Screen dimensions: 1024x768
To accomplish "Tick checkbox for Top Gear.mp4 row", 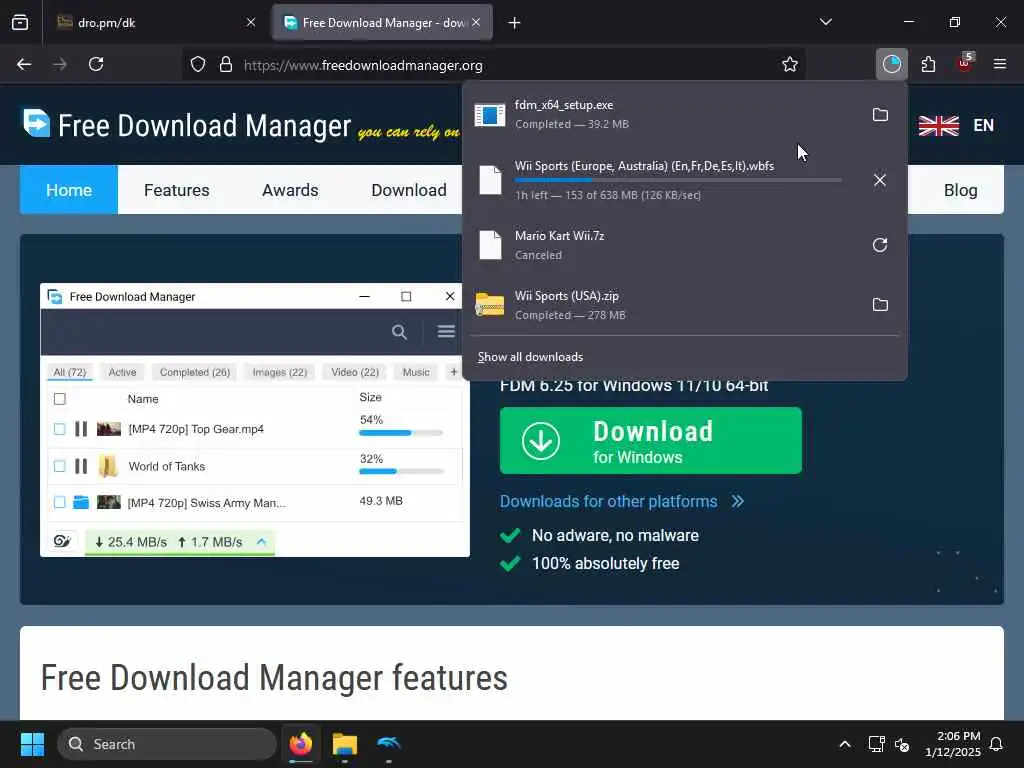I will tap(59, 429).
